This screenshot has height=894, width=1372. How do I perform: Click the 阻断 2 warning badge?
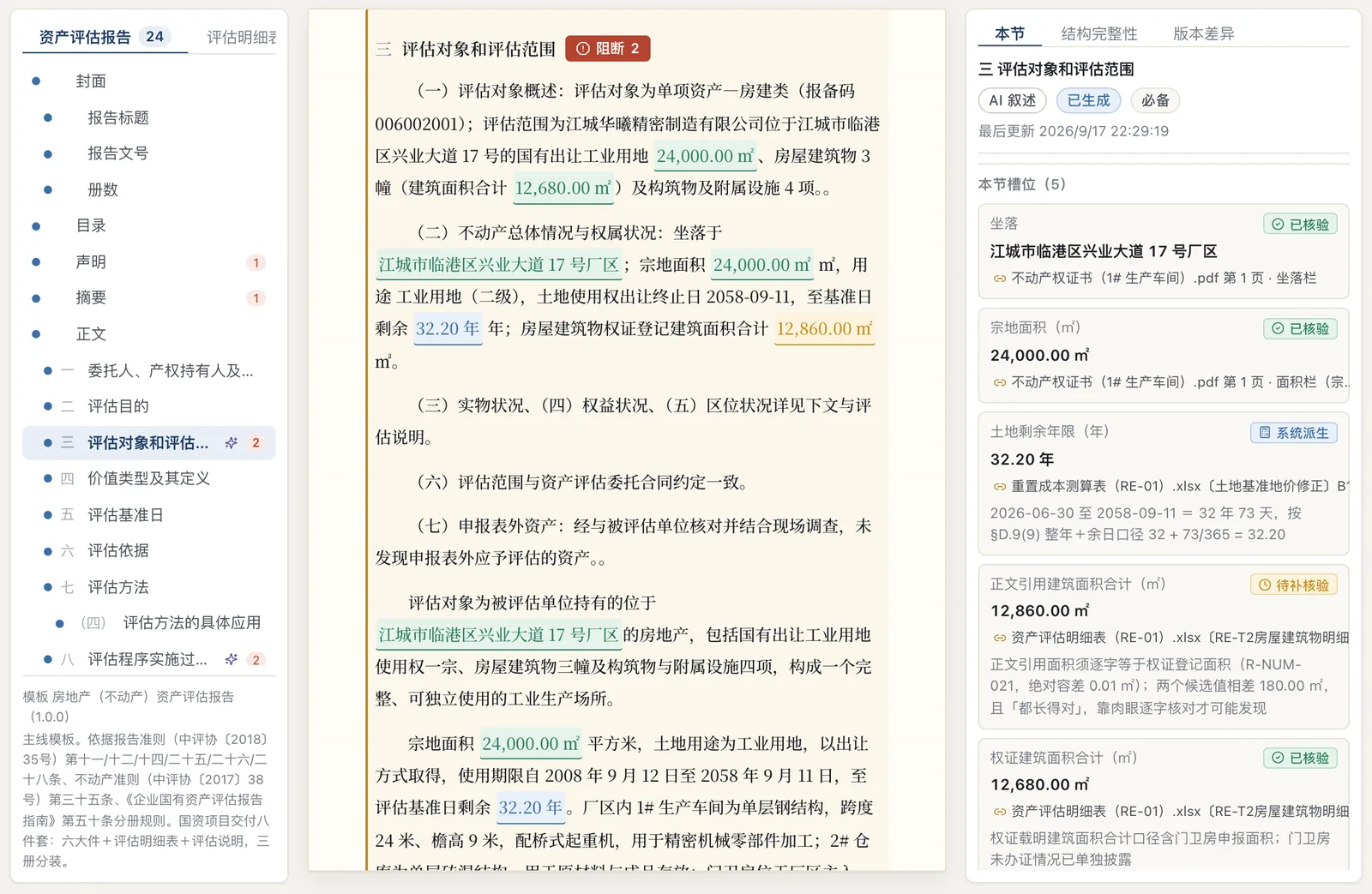coord(607,49)
